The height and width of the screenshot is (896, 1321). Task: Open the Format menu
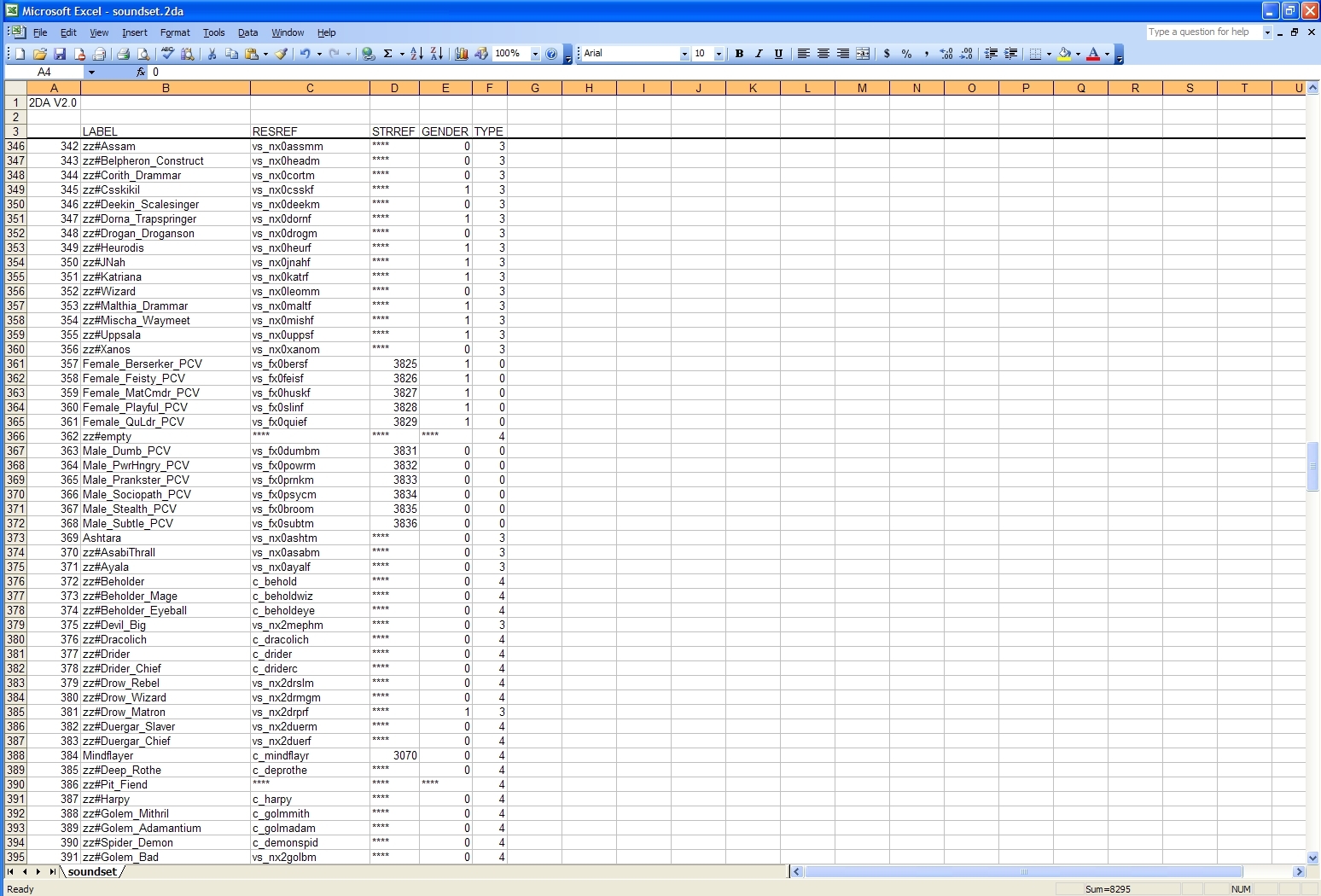click(175, 32)
